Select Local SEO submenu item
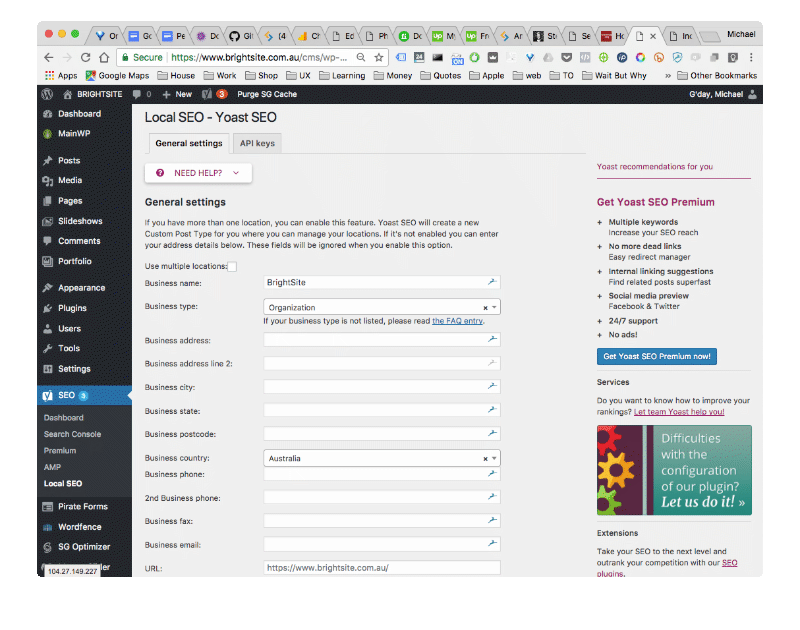Image resolution: width=800 pixels, height=630 pixels. 63,484
